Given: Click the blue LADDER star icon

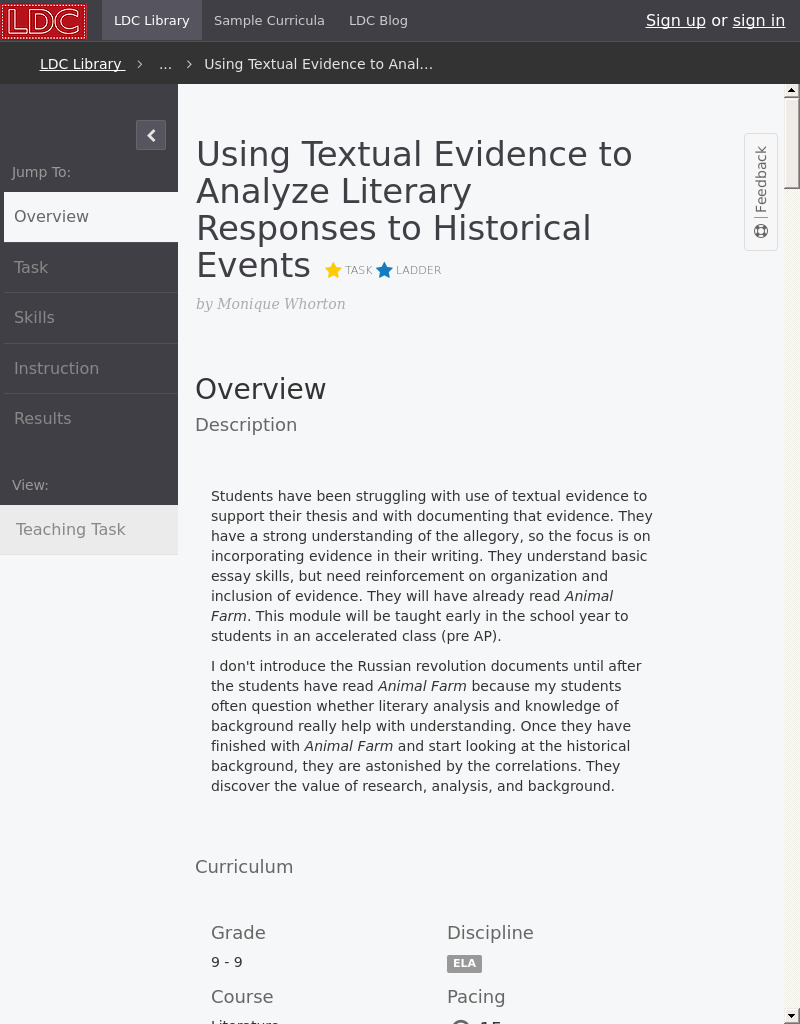Looking at the screenshot, I should 385,270.
